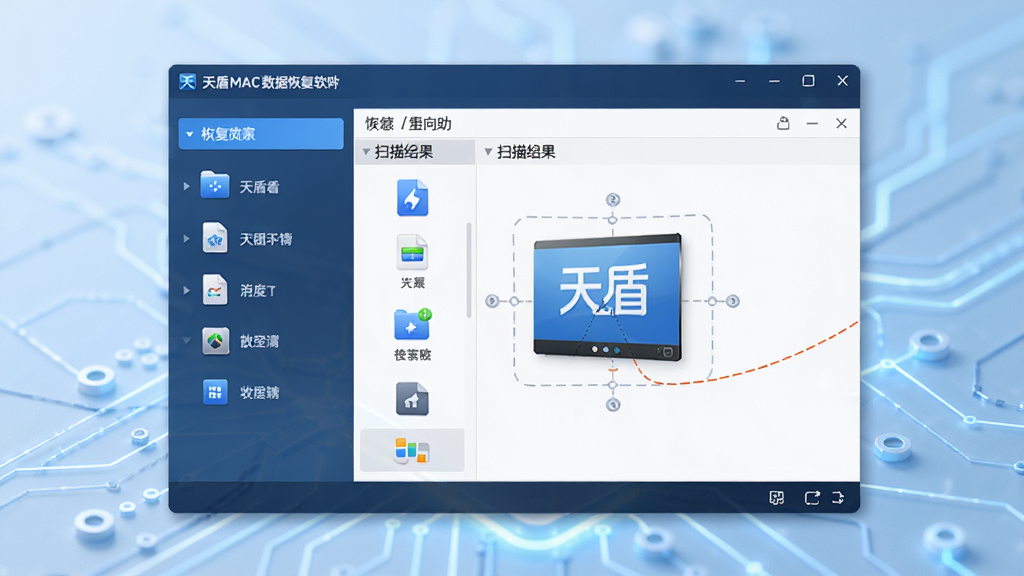1024x576 pixels.
Task: Choose the blue lightning-bolt file icon
Action: (x=412, y=197)
